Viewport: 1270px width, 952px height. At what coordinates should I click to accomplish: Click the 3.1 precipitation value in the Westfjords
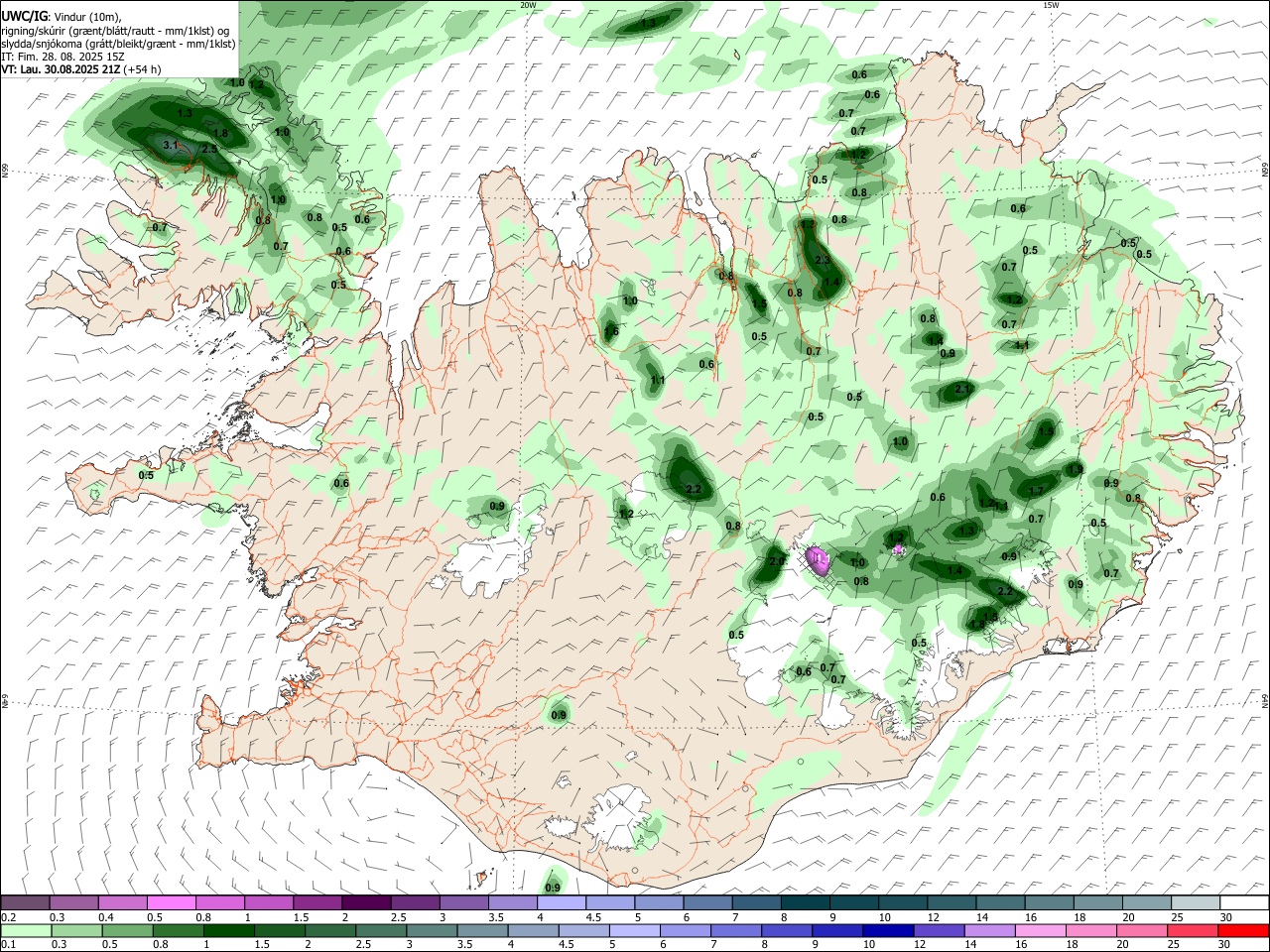pos(170,146)
